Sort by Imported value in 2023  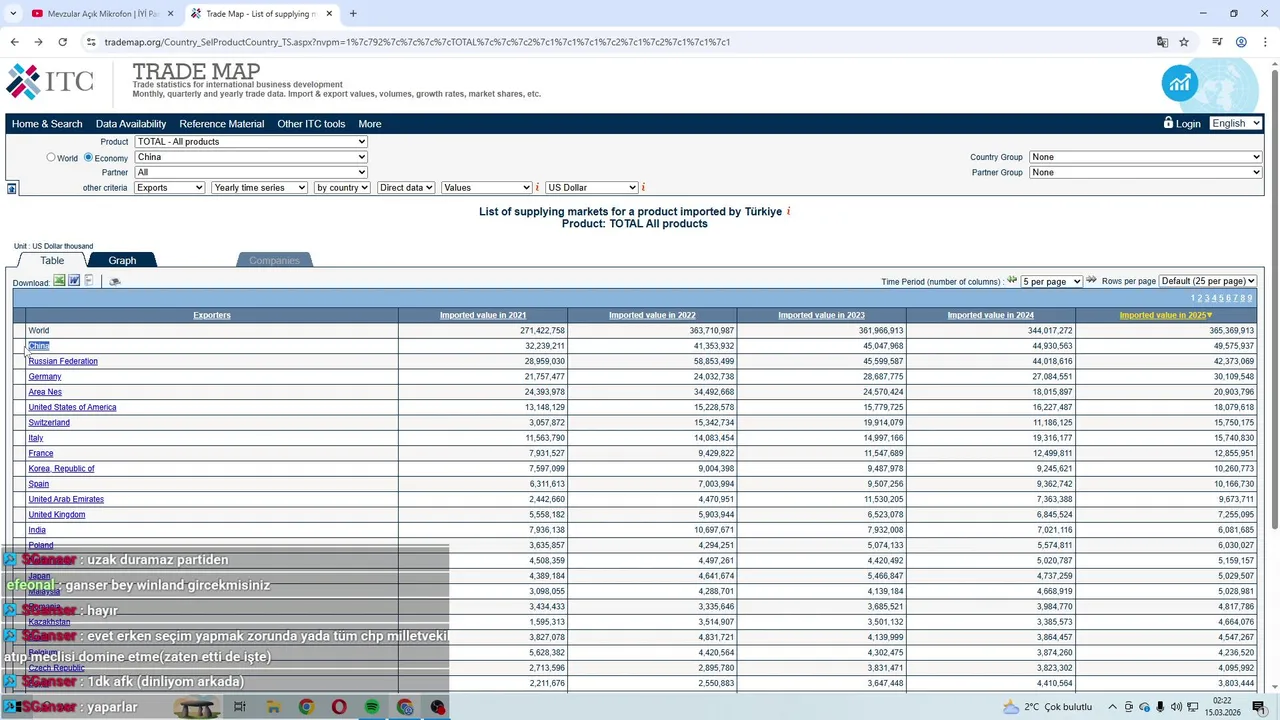pos(821,315)
